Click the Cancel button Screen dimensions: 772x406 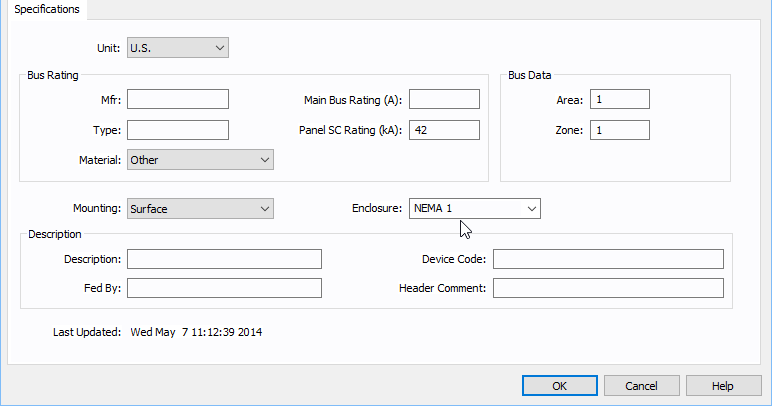[x=642, y=385]
